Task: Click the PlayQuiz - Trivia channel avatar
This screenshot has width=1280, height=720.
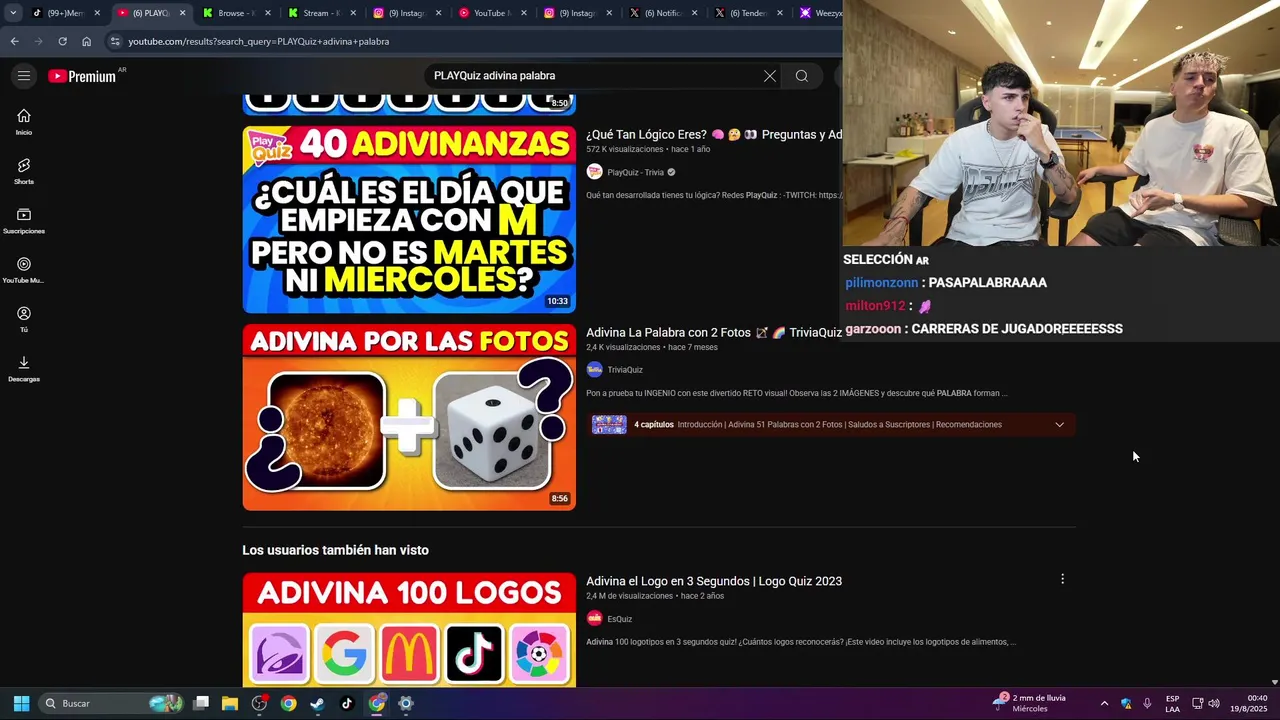Action: (x=594, y=172)
